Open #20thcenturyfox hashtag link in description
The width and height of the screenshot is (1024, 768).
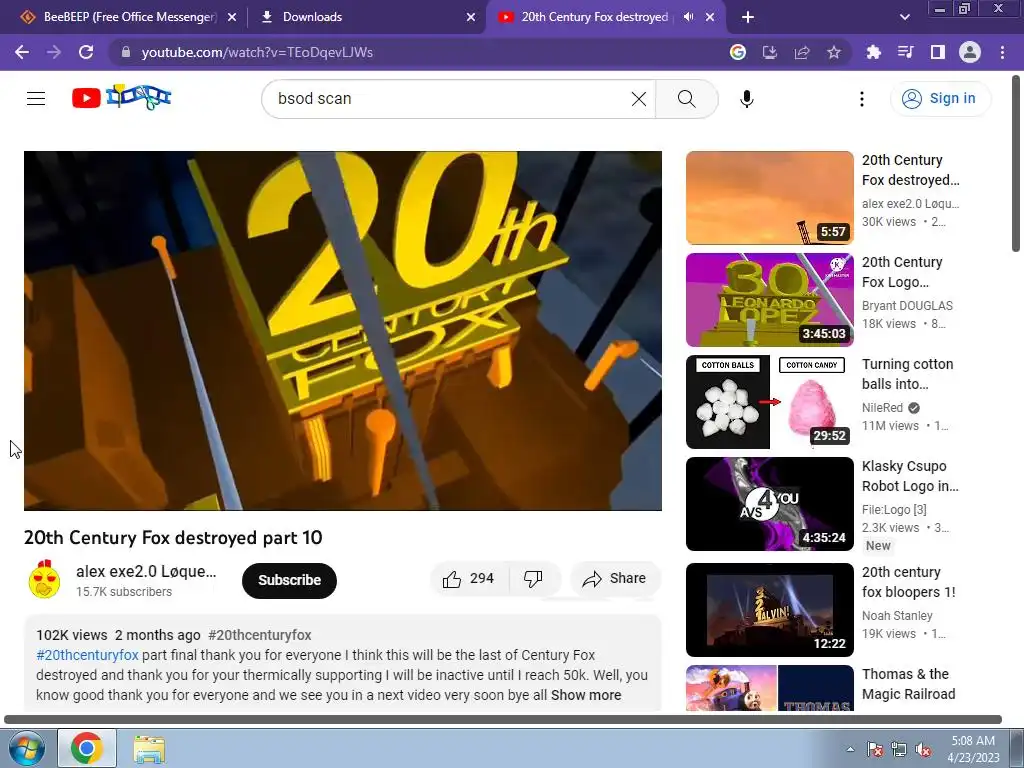(x=88, y=655)
